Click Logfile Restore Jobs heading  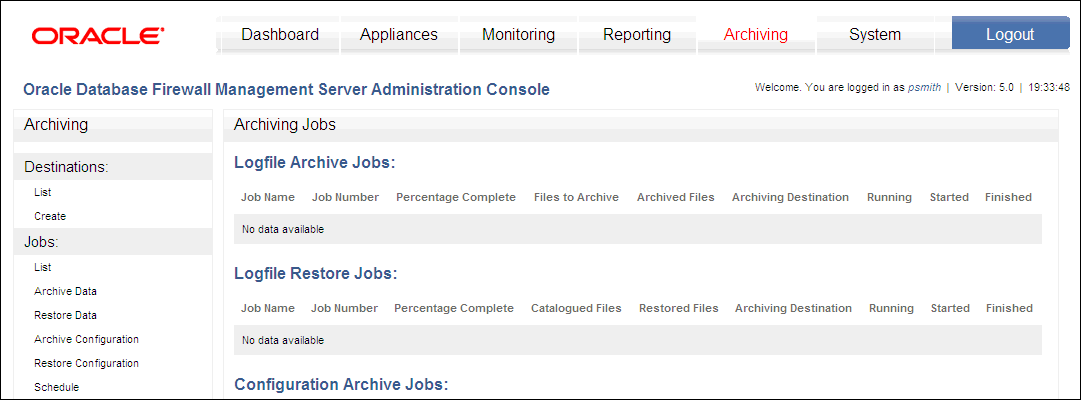click(x=316, y=273)
